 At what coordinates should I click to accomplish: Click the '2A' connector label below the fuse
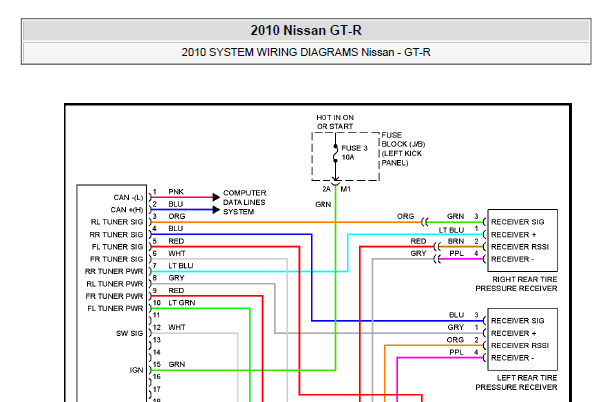326,189
